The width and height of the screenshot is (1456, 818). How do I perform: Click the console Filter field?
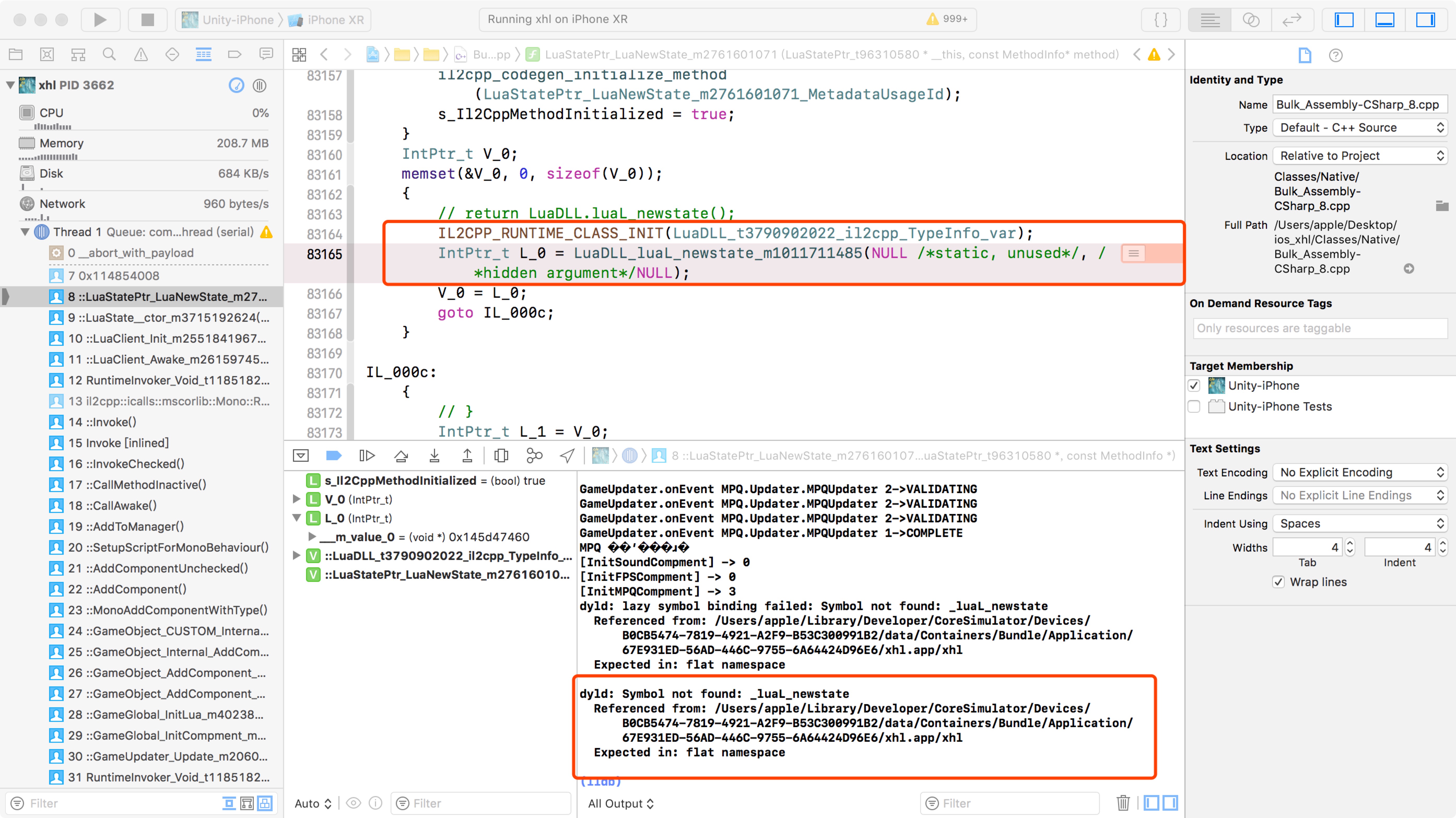1009,803
